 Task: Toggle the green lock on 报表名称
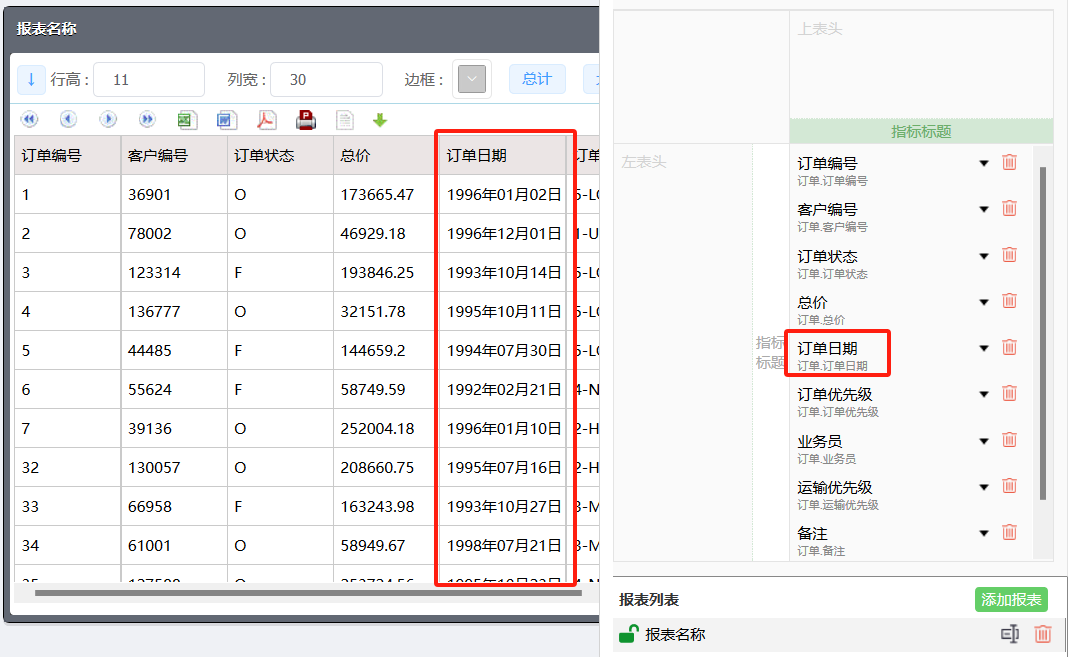click(629, 634)
